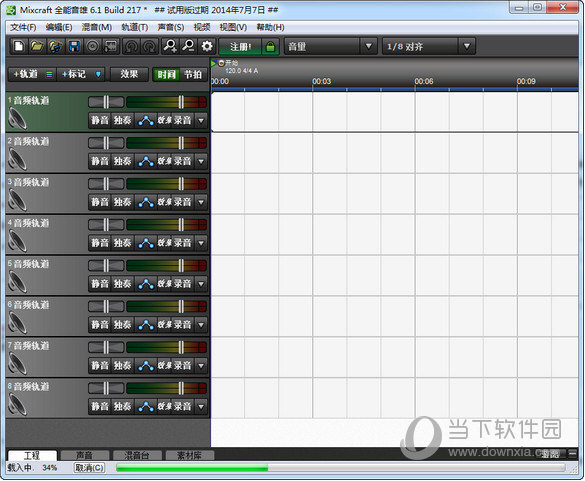Cancel loading with 取消(C) button
The image size is (585, 481).
(x=89, y=468)
